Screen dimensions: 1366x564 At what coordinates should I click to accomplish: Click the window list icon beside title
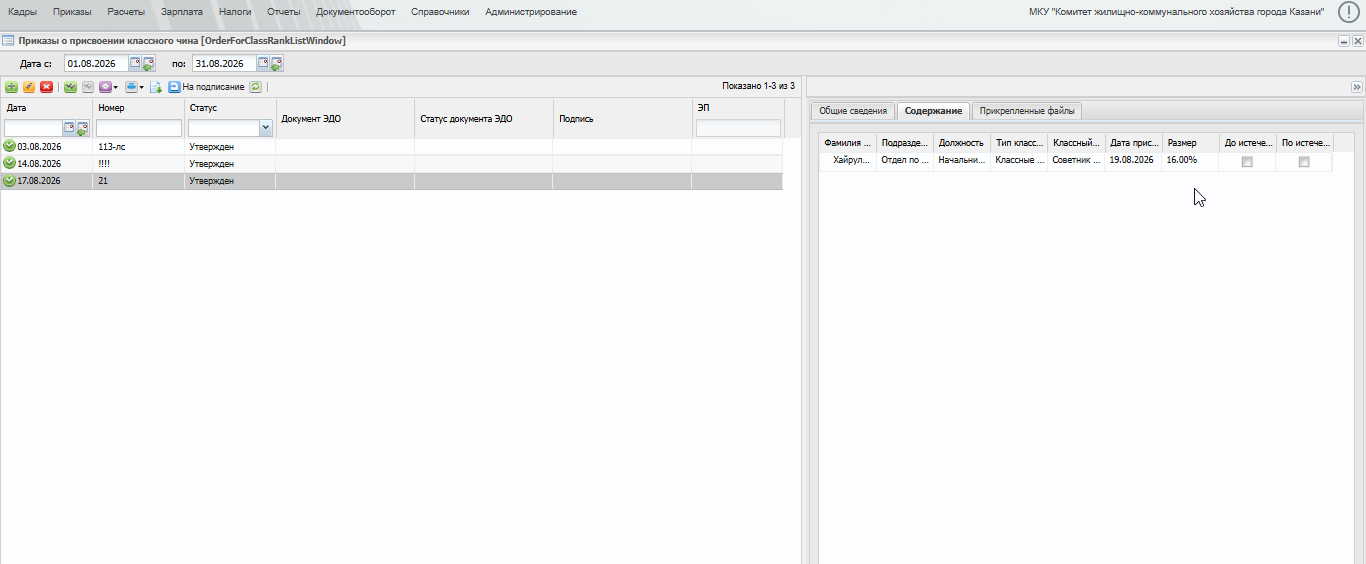[x=8, y=41]
